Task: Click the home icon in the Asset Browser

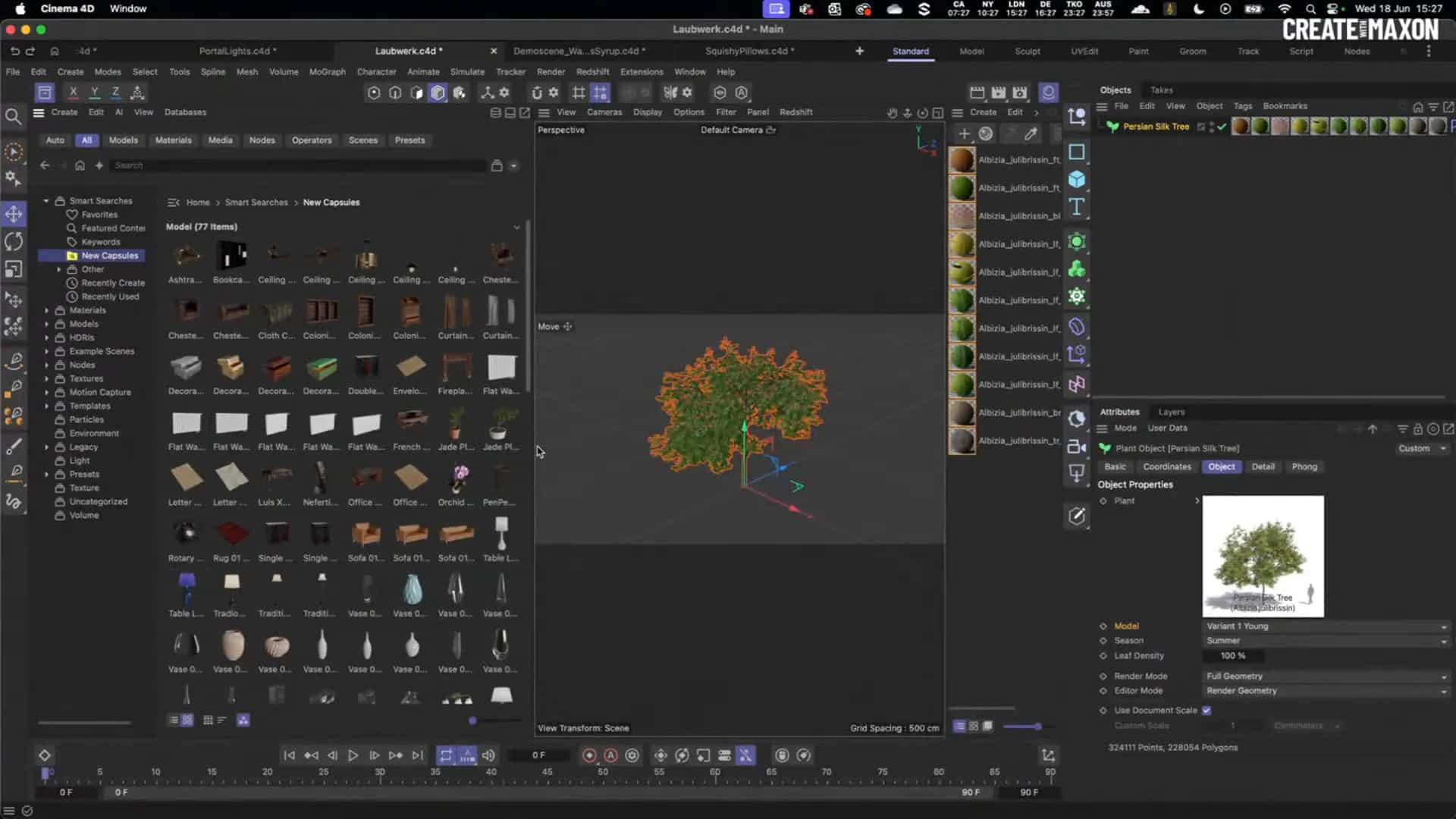Action: (80, 165)
